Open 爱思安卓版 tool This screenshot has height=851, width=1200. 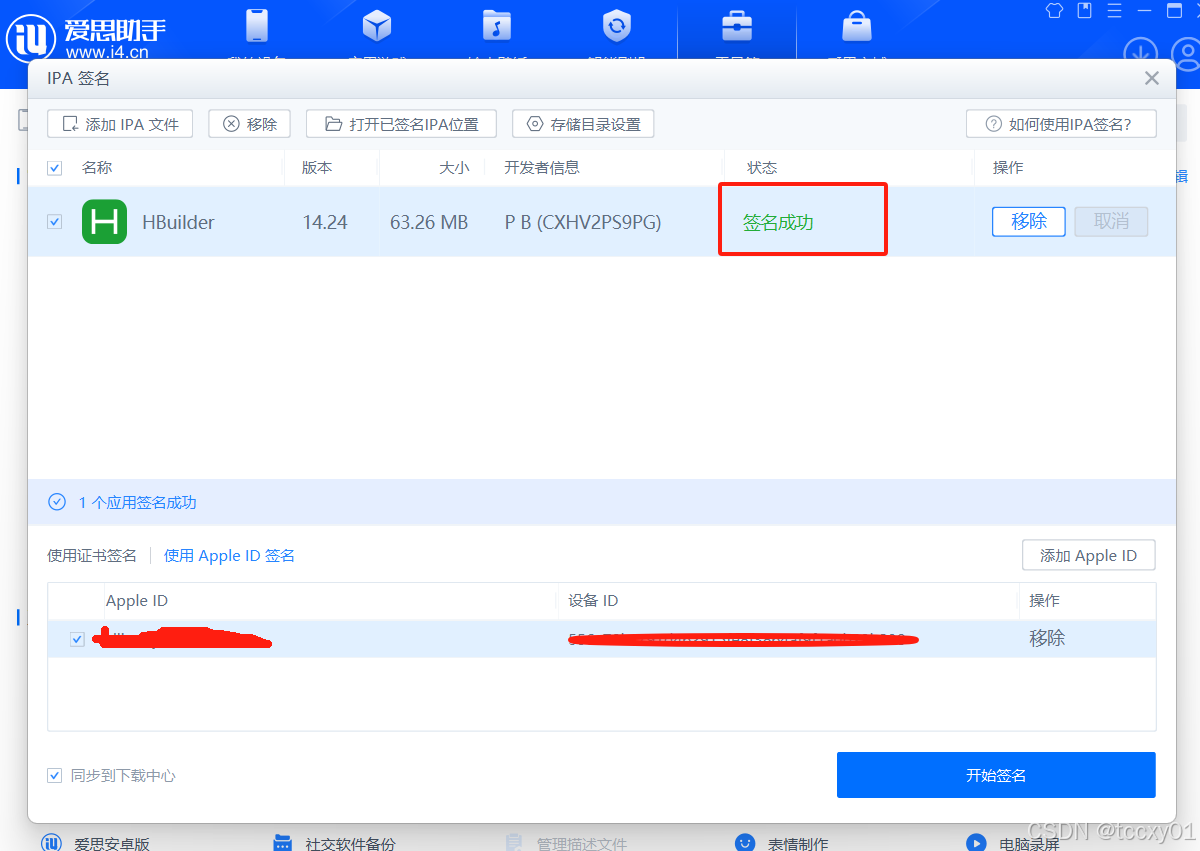96,843
